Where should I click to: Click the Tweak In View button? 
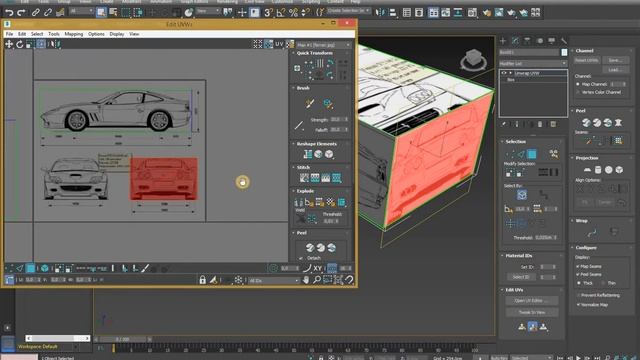[531, 312]
